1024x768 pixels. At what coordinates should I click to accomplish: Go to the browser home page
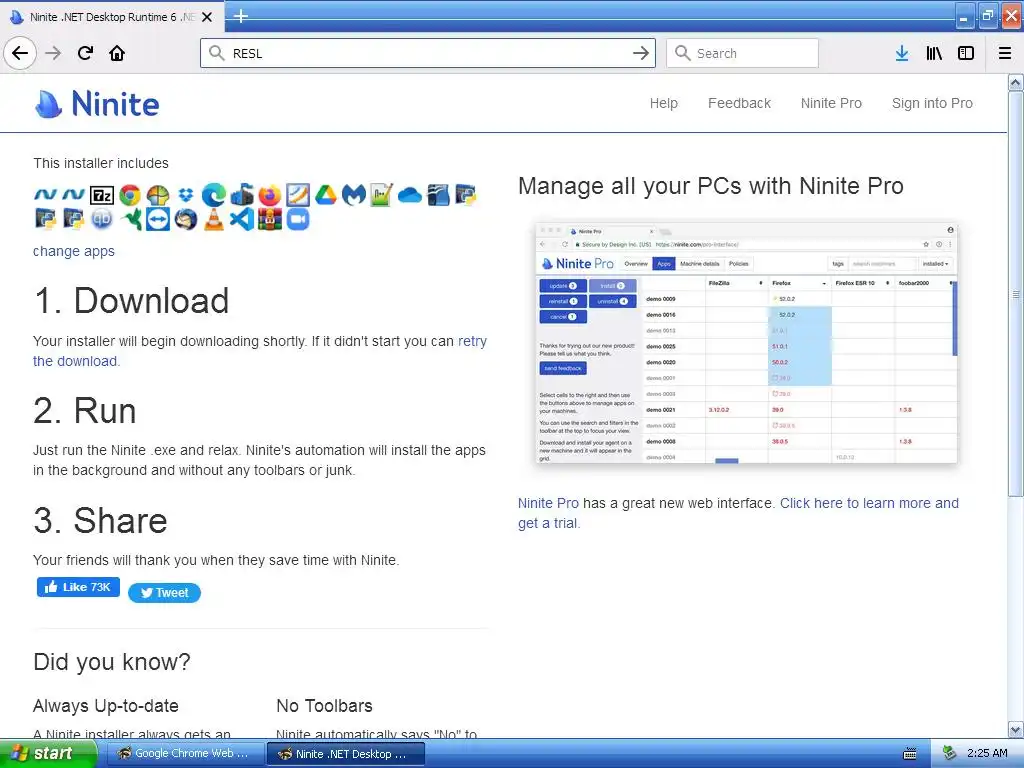(x=117, y=53)
